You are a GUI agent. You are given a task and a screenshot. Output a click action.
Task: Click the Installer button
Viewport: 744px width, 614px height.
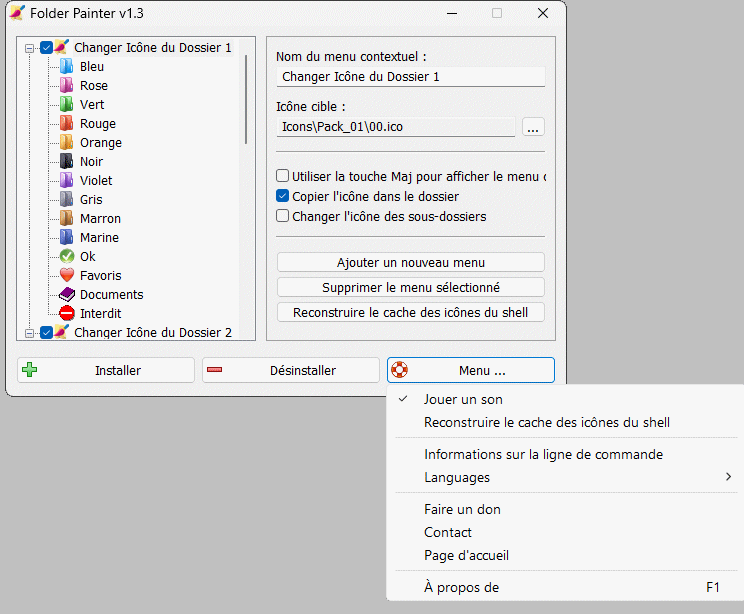(x=106, y=370)
